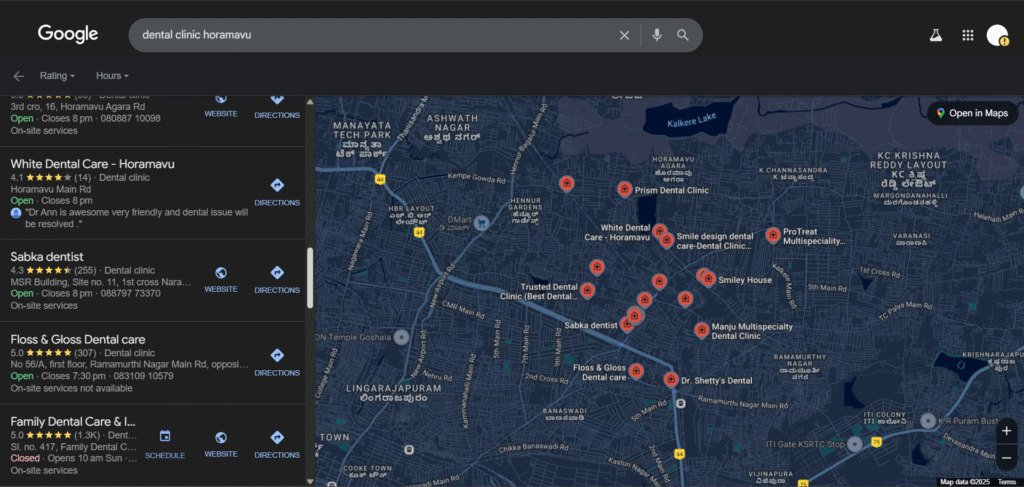Viewport: 1024px width, 487px height.
Task: Open Search Labs flask icon
Action: (x=936, y=35)
